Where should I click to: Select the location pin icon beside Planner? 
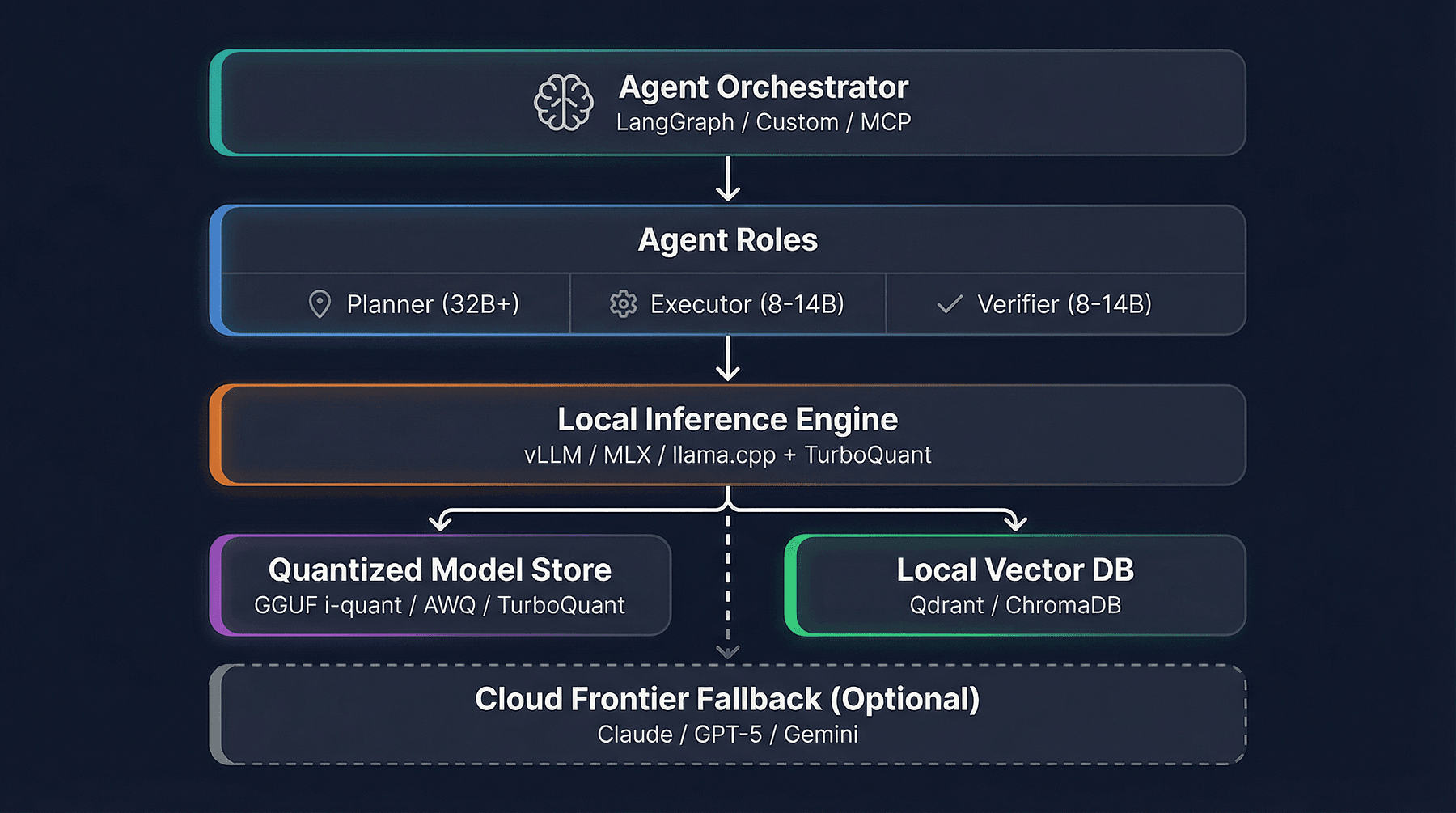pos(321,304)
